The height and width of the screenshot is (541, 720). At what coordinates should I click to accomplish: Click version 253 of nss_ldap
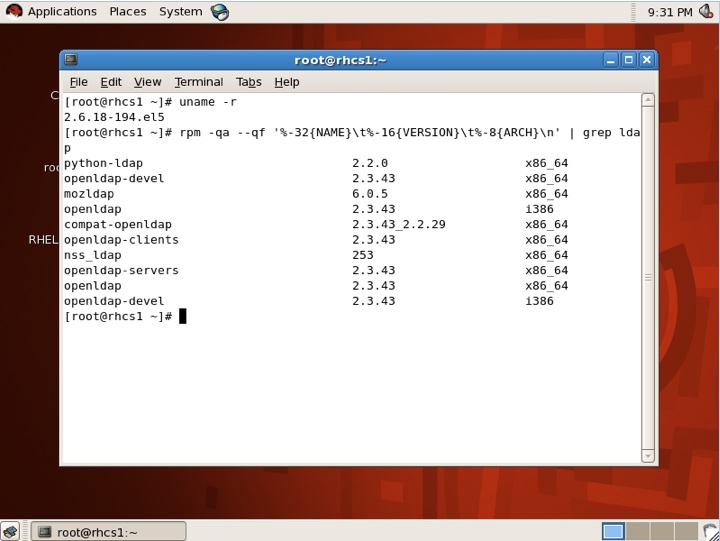click(x=363, y=255)
